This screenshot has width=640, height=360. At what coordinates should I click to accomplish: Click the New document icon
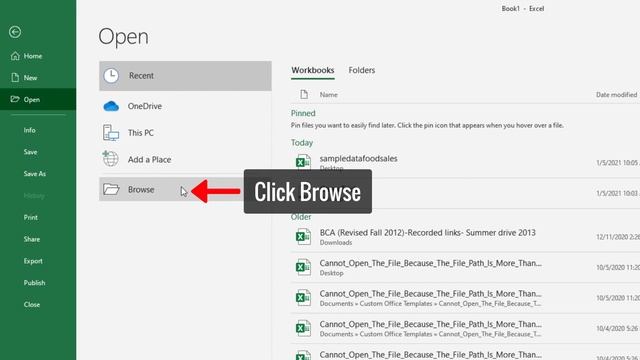[15, 78]
